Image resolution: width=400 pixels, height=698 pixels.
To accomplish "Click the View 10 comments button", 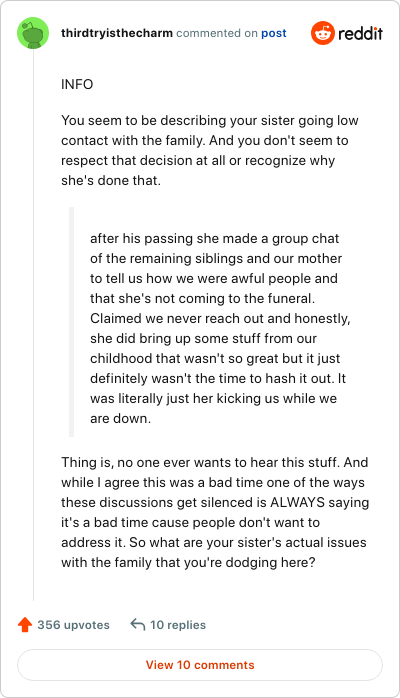I will pos(200,665).
